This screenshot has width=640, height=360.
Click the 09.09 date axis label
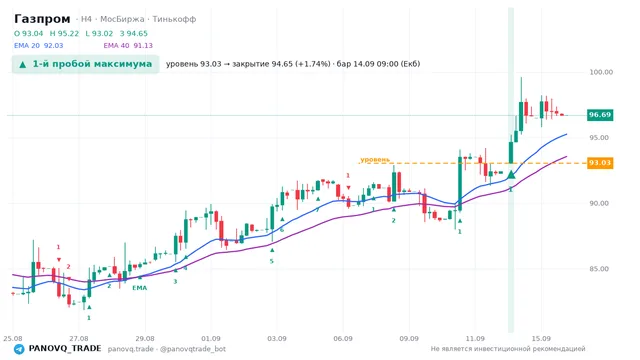point(409,339)
